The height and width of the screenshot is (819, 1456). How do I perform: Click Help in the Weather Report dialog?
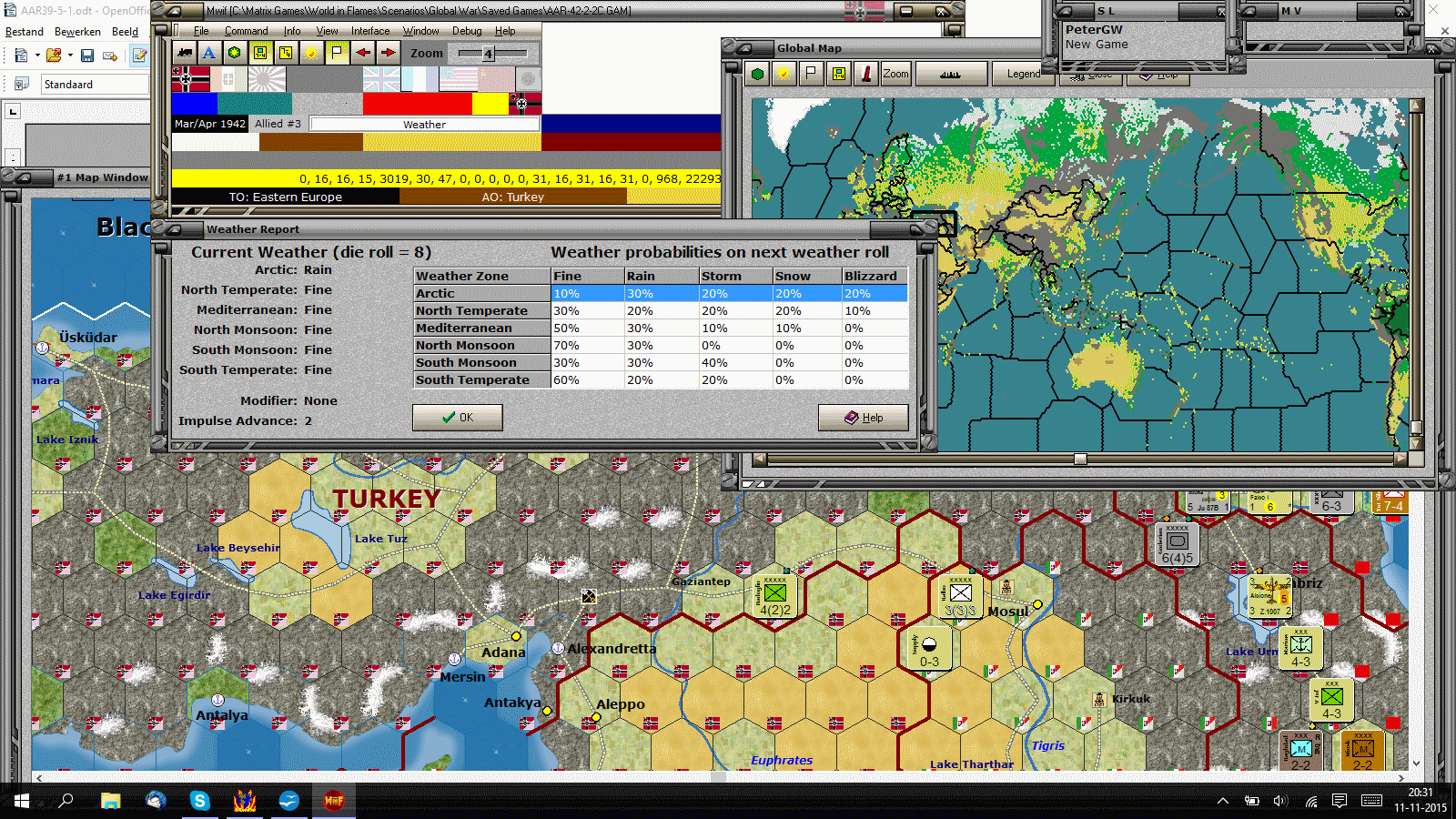(x=863, y=418)
